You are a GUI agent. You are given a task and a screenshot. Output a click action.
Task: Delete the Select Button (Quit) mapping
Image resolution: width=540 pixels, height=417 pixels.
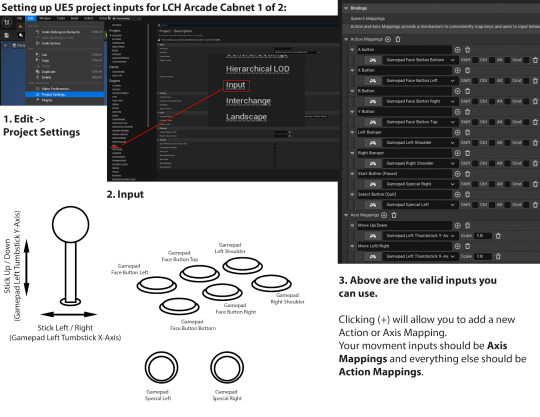468,194
